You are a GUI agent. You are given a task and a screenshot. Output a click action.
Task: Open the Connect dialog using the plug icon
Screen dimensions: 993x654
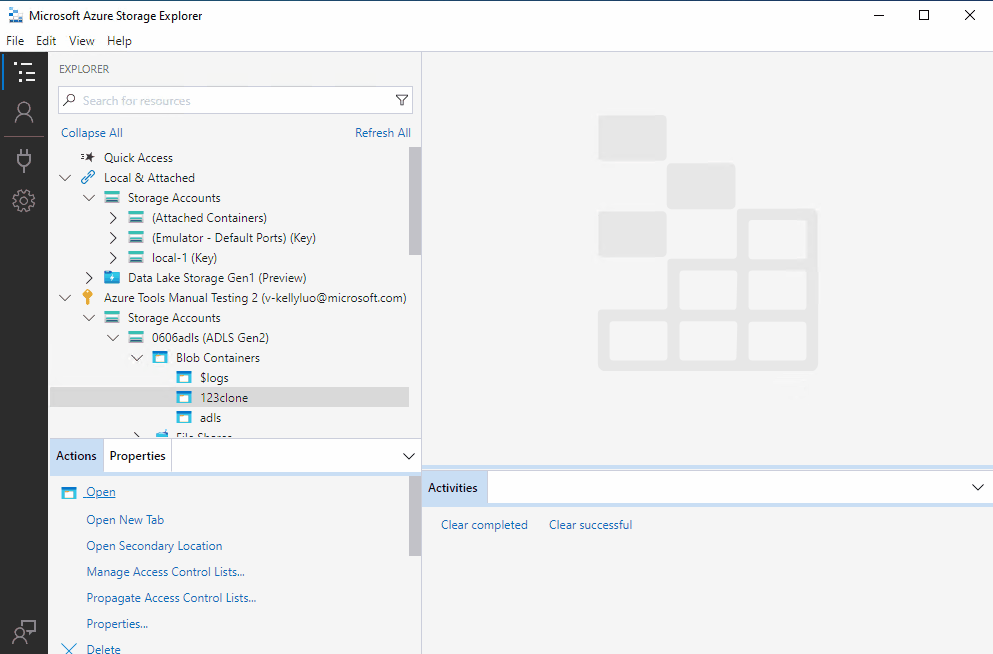tap(24, 161)
